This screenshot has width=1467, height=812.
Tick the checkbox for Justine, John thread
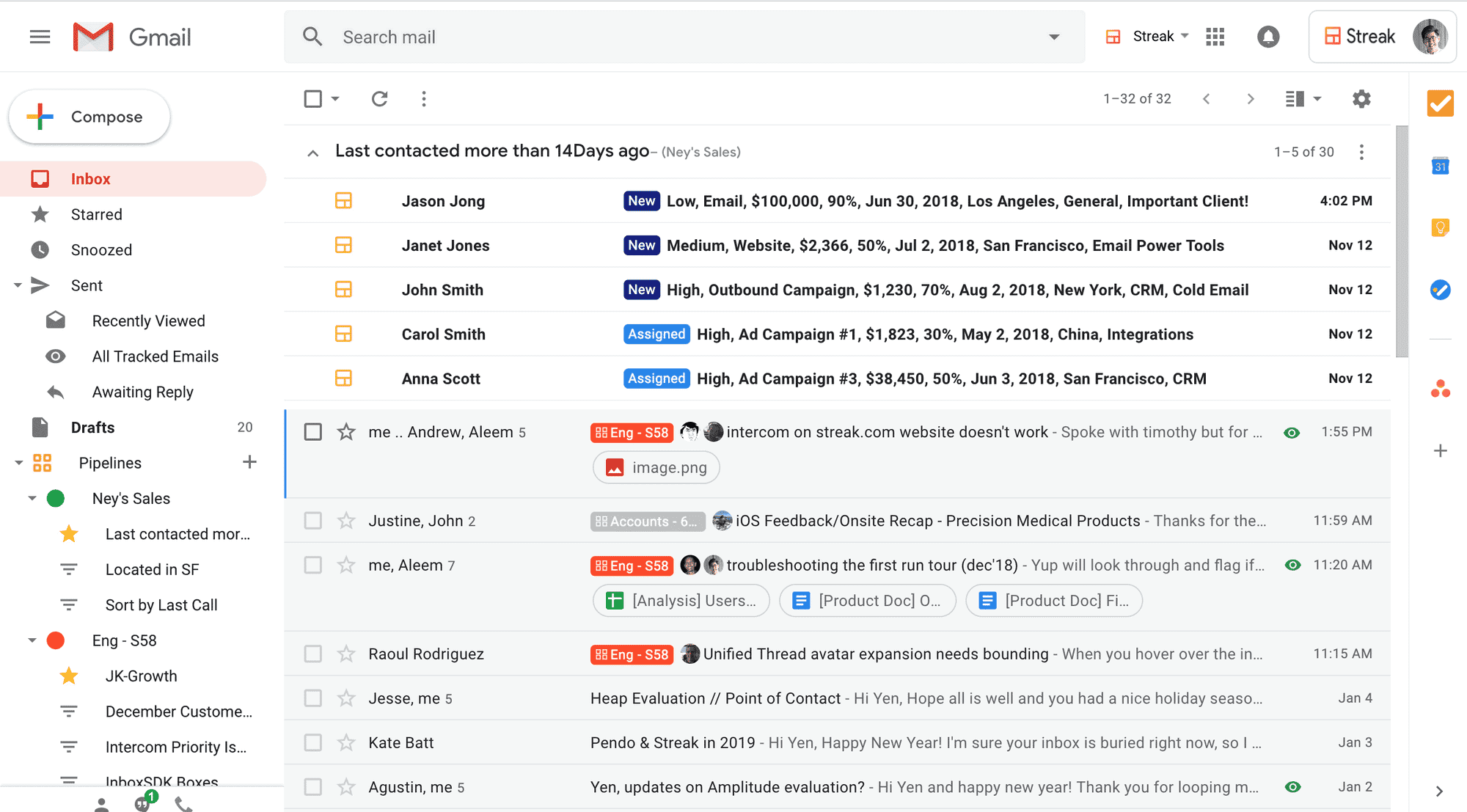pyautogui.click(x=313, y=521)
